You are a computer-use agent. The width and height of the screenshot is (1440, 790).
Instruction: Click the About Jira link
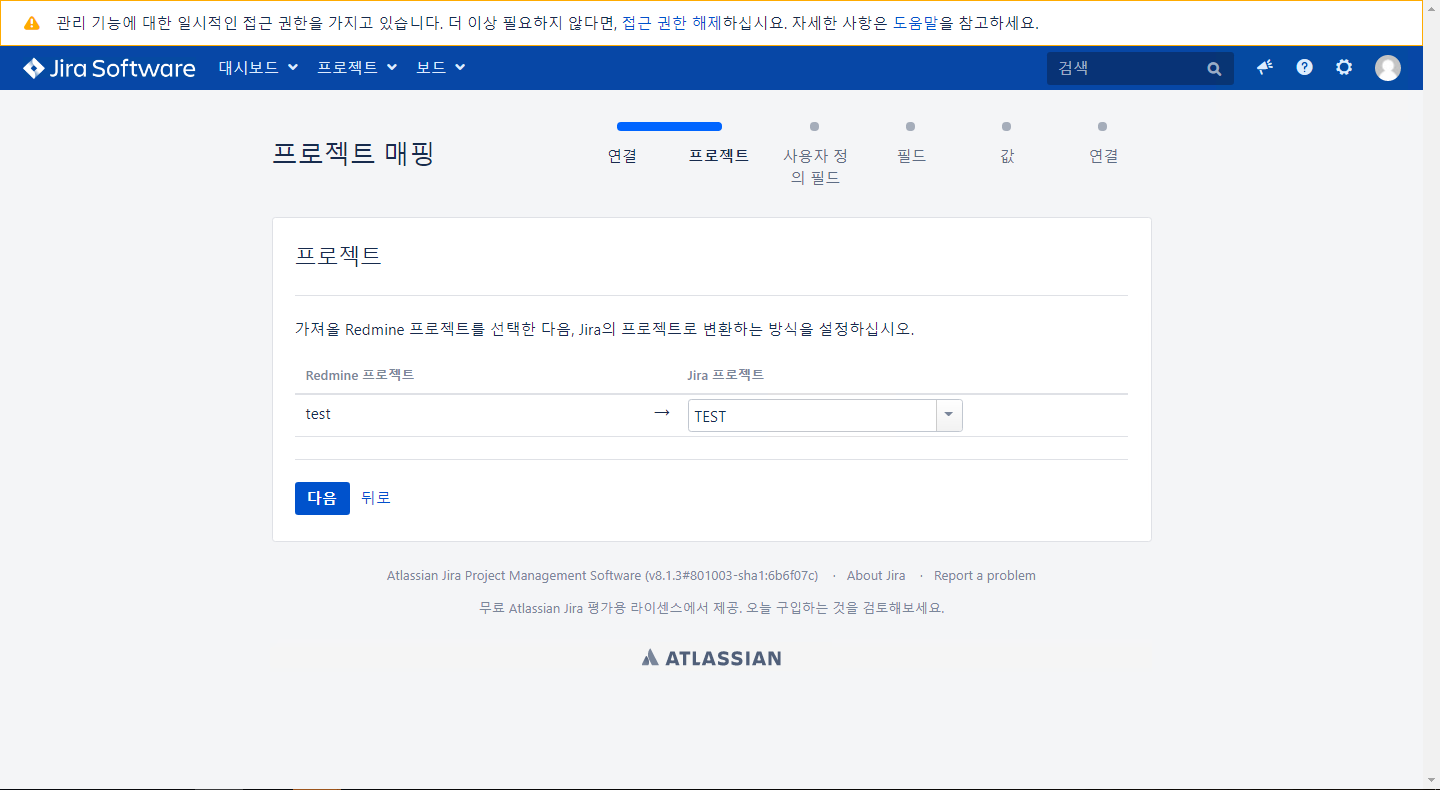876,576
